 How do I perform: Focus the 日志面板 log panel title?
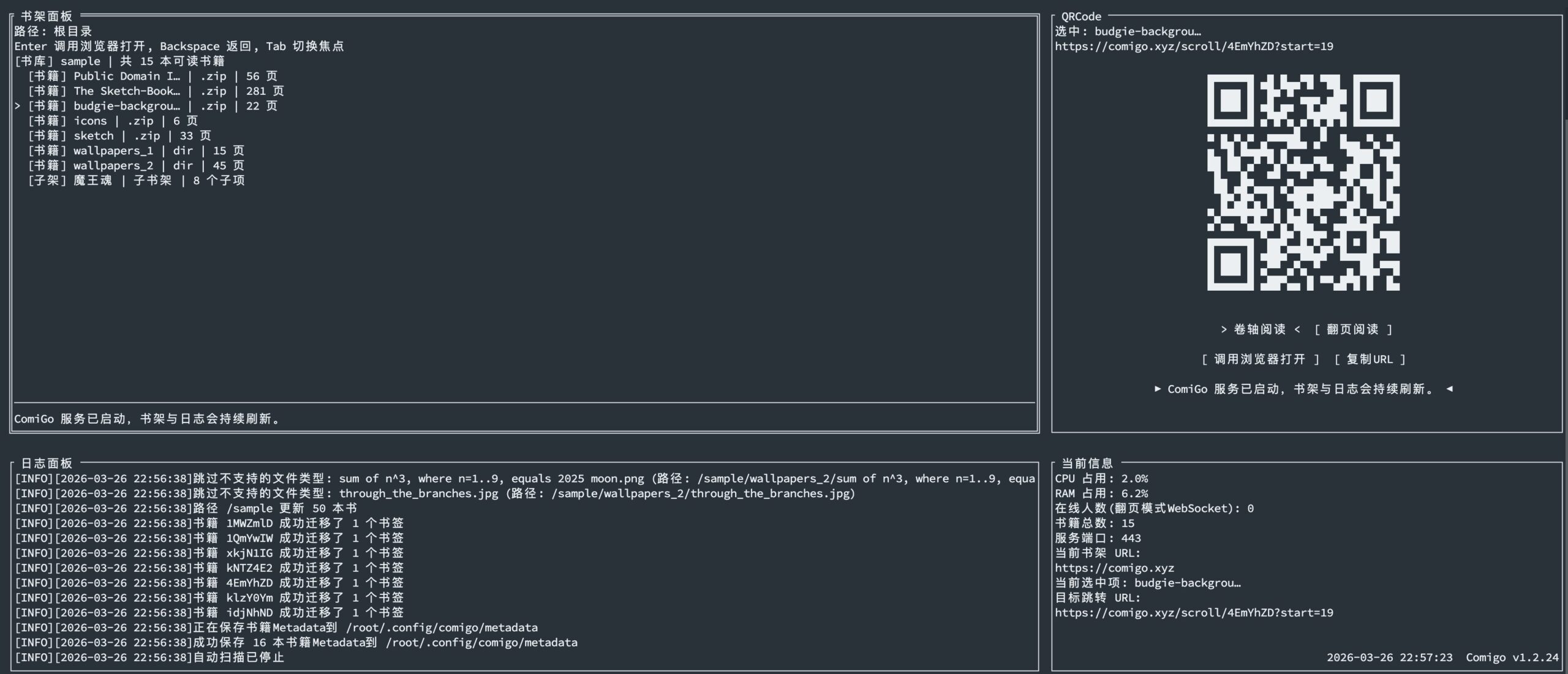point(47,463)
